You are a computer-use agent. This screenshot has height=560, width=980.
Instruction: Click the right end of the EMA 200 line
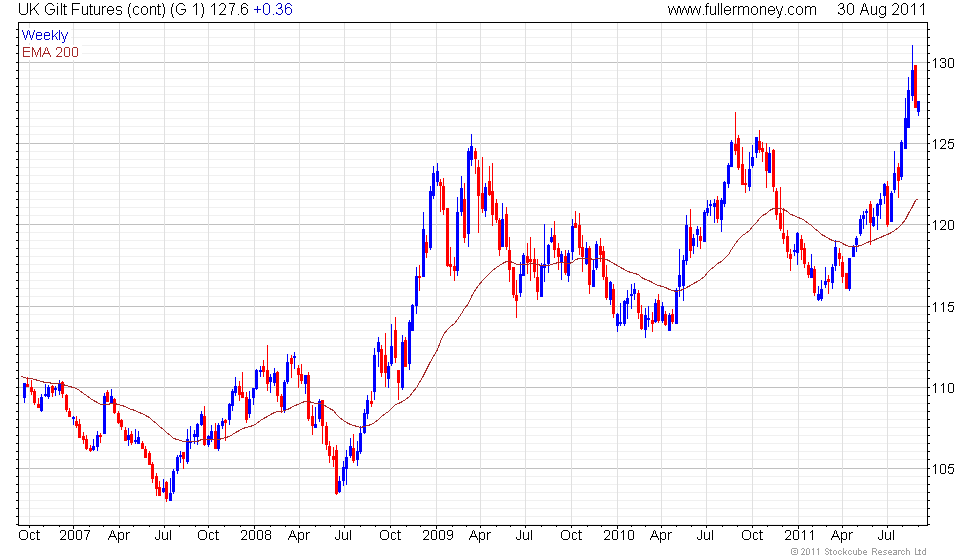(917, 199)
